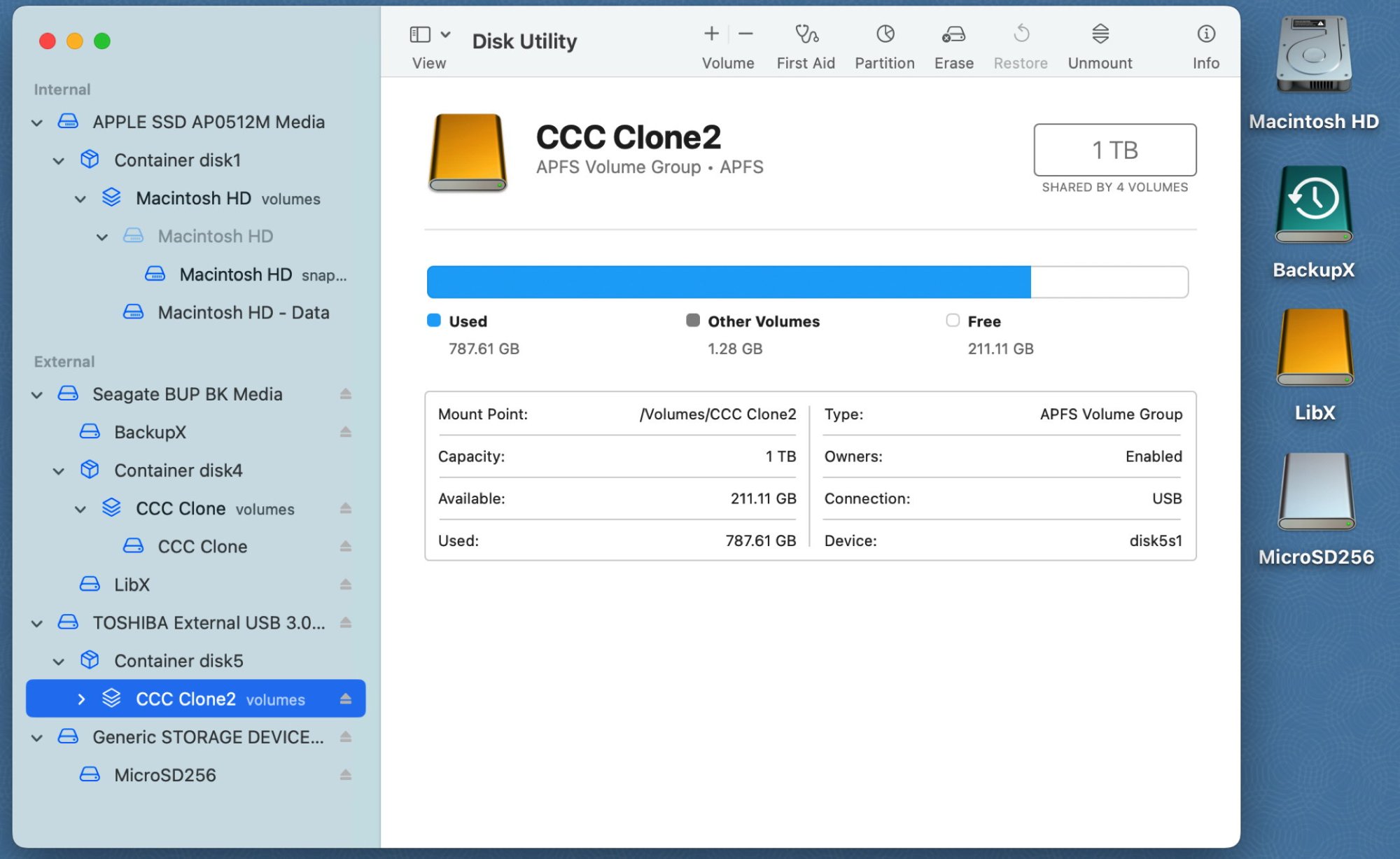This screenshot has height=859, width=1400.
Task: Eject the TOSHIBA External USB drive
Action: (x=345, y=622)
